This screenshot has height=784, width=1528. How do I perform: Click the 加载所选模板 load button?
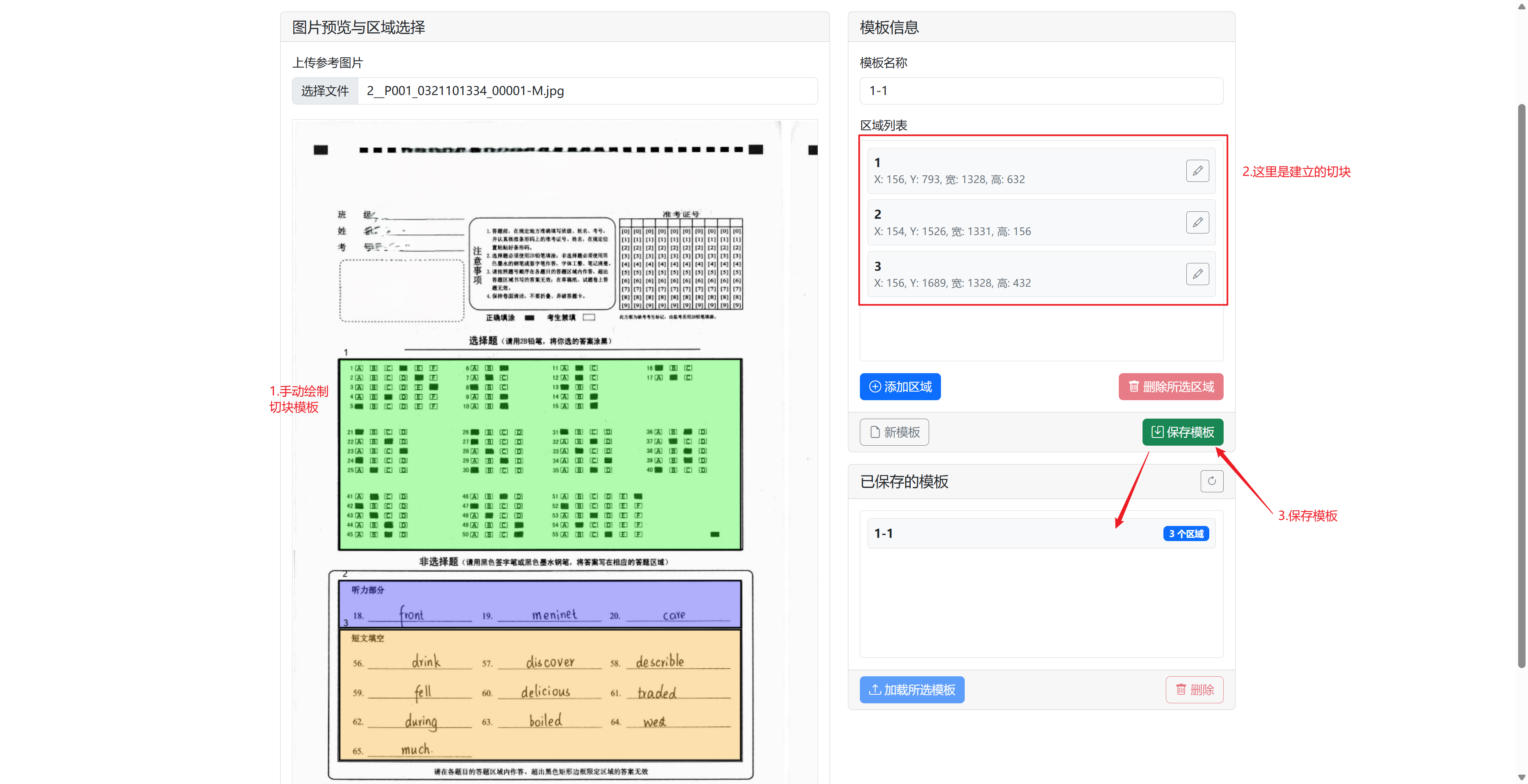(912, 690)
